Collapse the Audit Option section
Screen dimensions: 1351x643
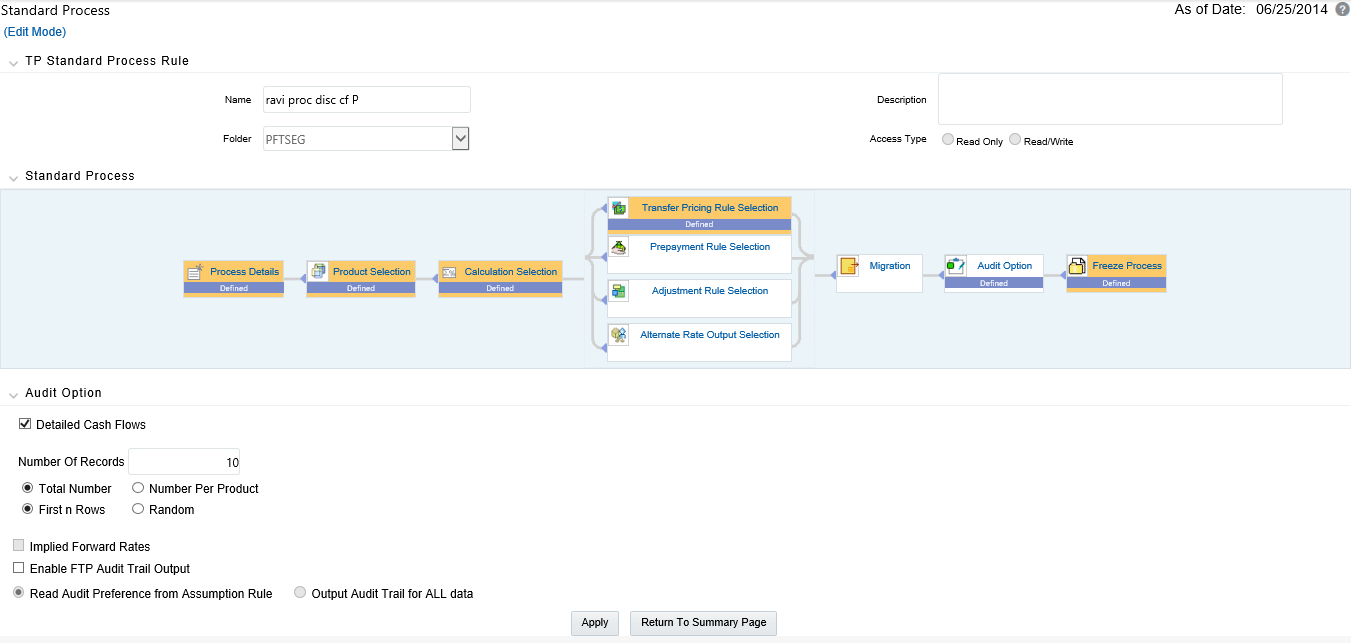tap(13, 394)
